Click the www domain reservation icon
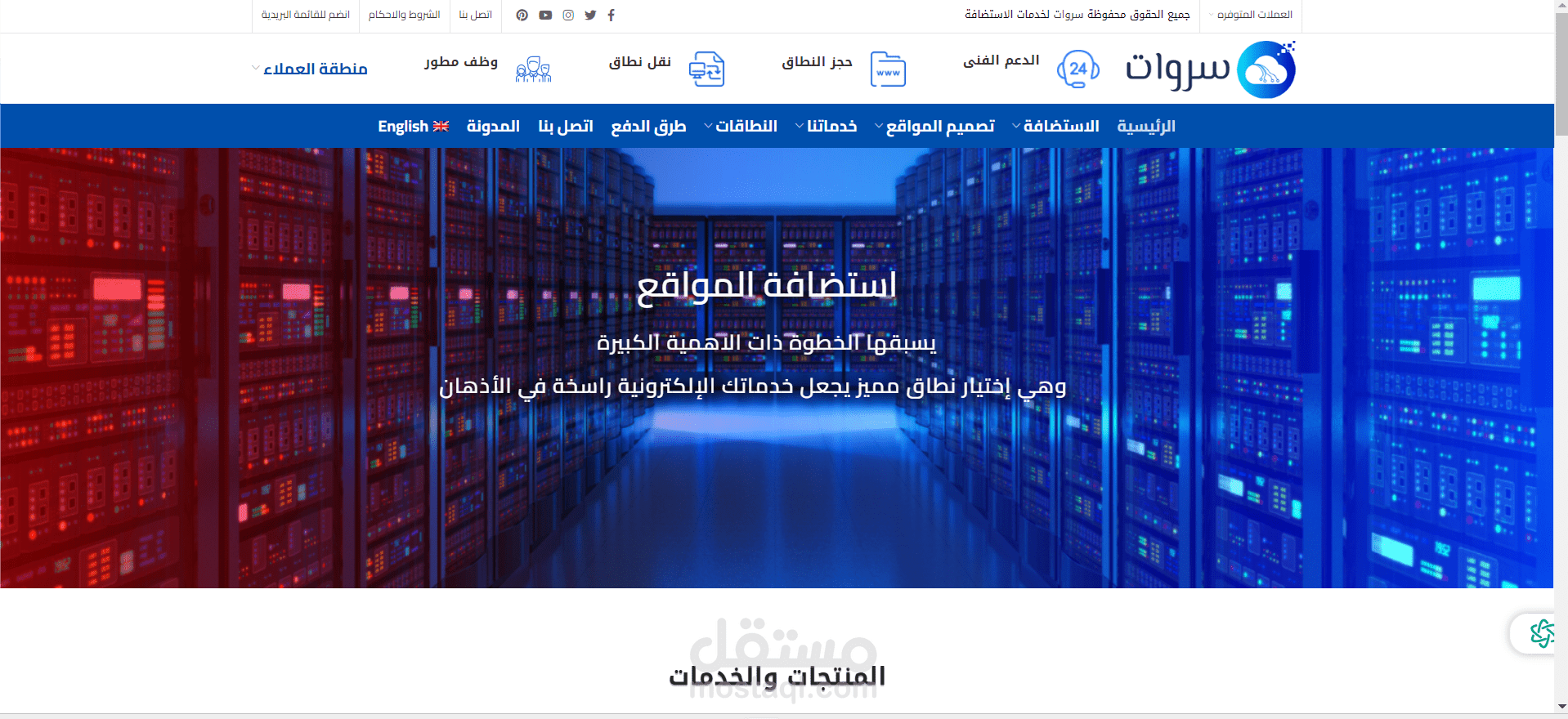 (888, 69)
